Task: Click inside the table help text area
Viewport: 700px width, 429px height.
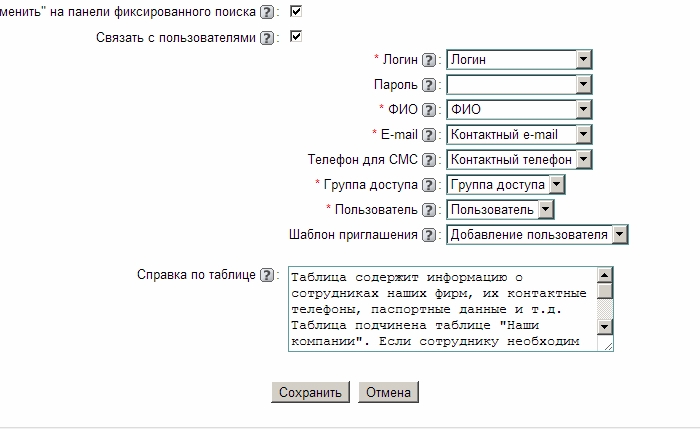Action: 440,308
